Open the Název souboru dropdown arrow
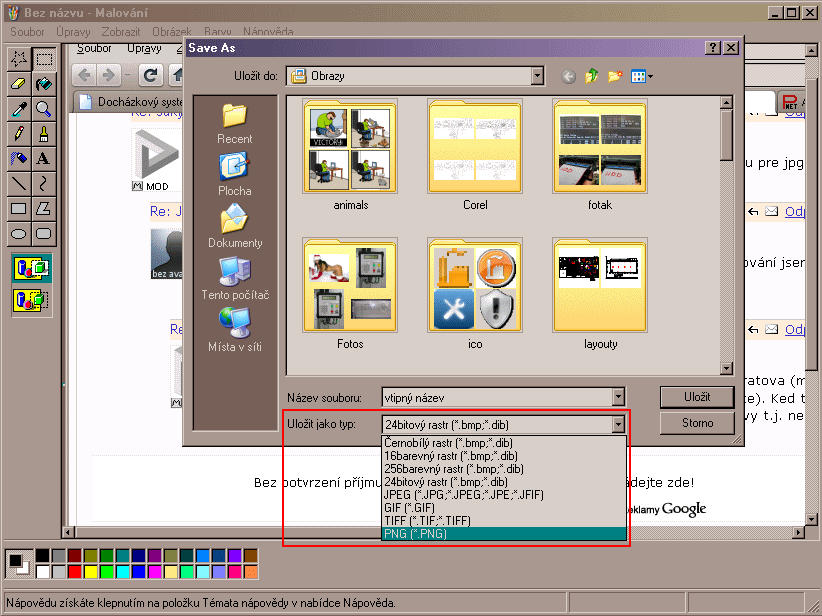 click(x=618, y=398)
